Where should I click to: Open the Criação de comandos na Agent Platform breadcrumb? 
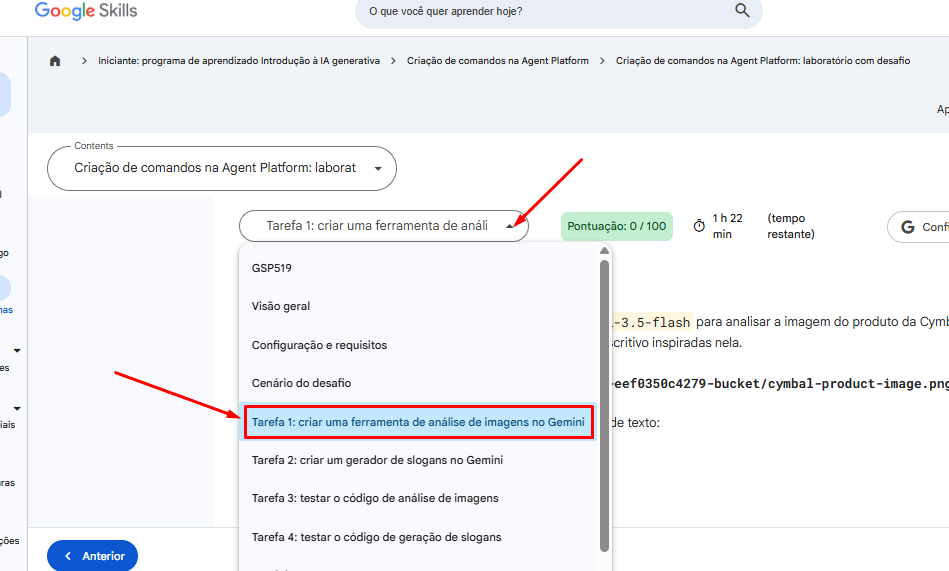coord(497,61)
